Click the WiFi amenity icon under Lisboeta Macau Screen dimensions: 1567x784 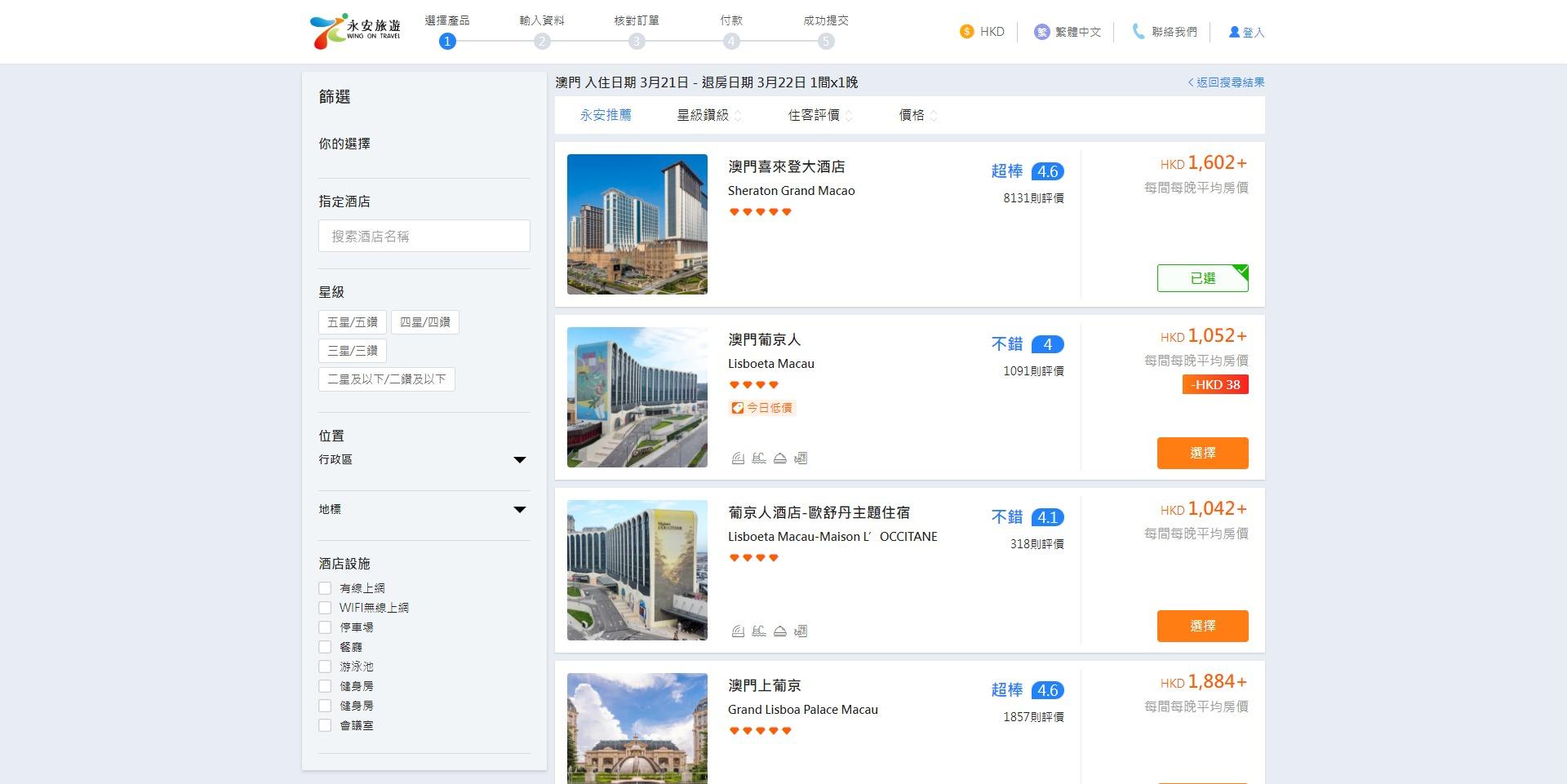[738, 458]
